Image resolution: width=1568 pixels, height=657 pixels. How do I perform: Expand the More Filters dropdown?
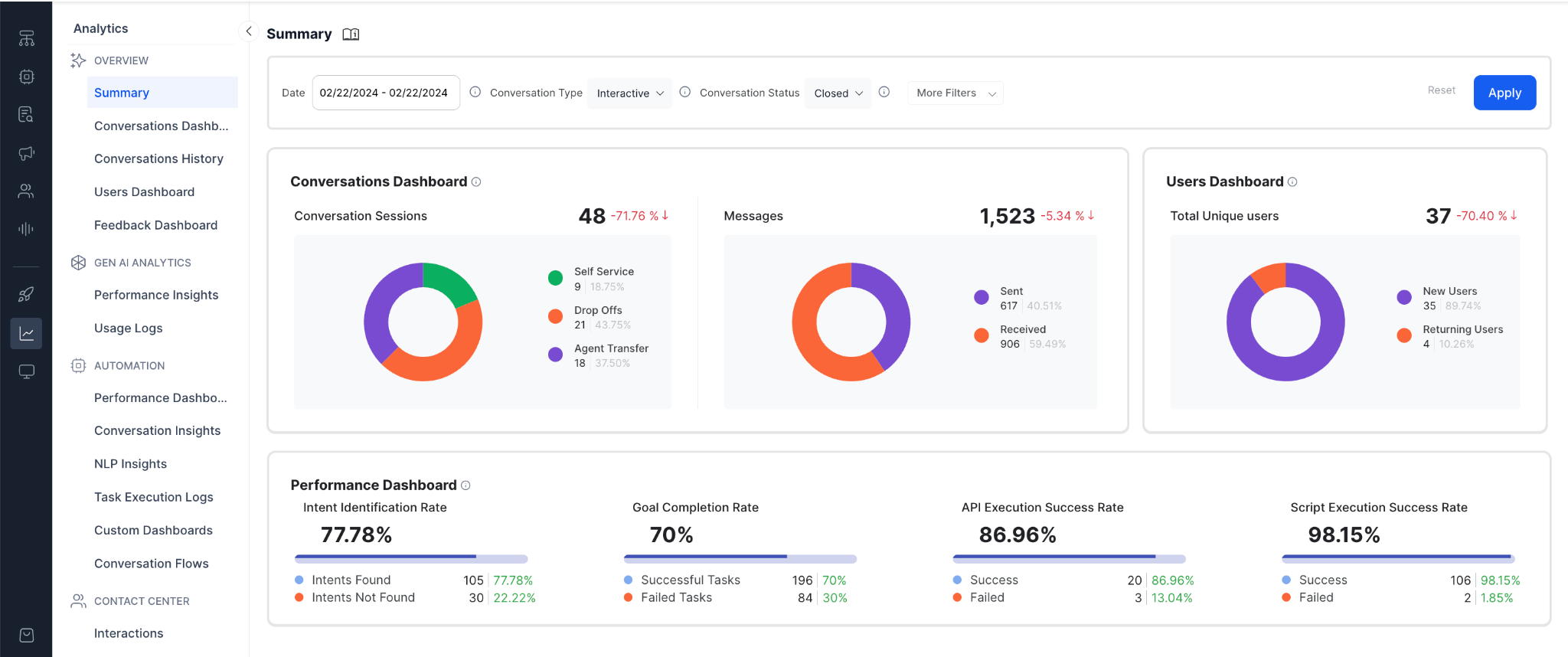point(955,93)
